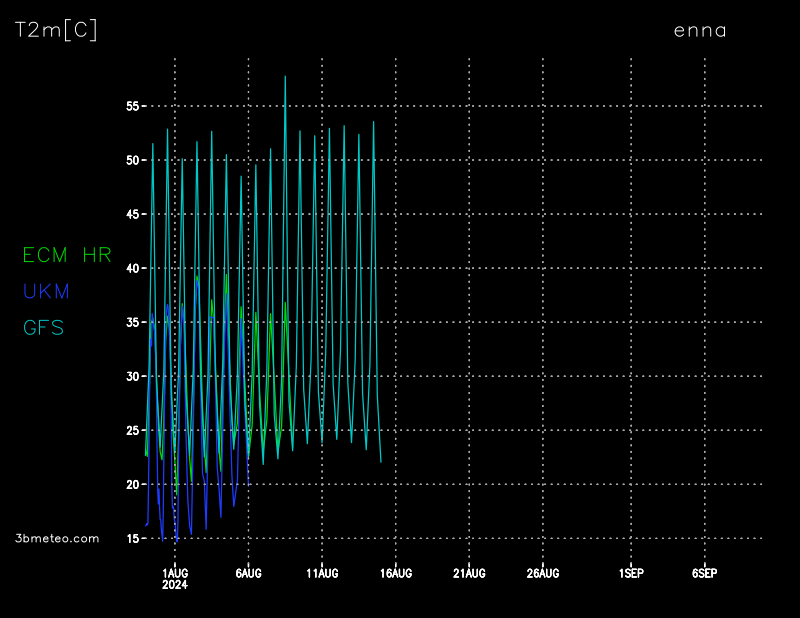Click the T2m[C] chart title
Viewport: 800px width, 618px height.
[x=56, y=31]
